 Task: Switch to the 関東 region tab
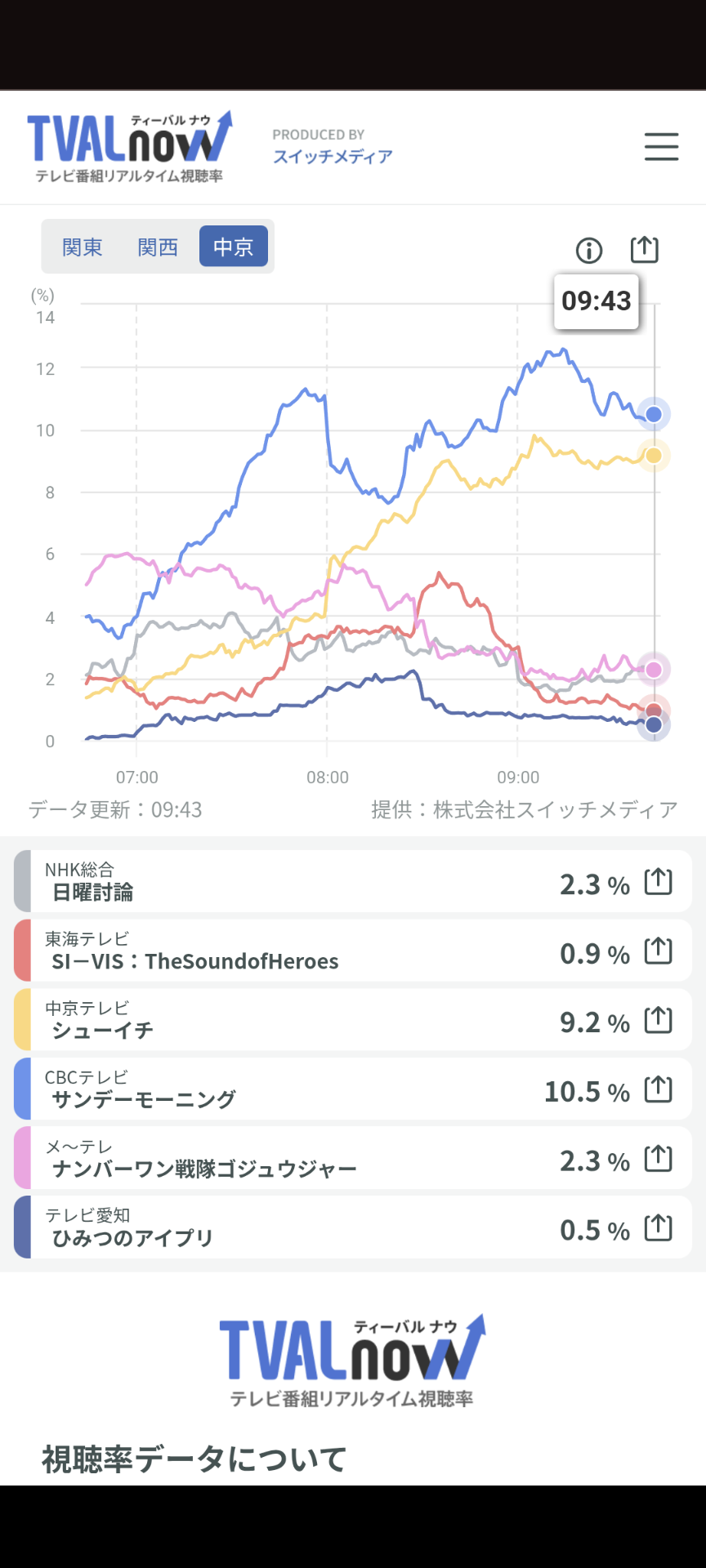(83, 247)
